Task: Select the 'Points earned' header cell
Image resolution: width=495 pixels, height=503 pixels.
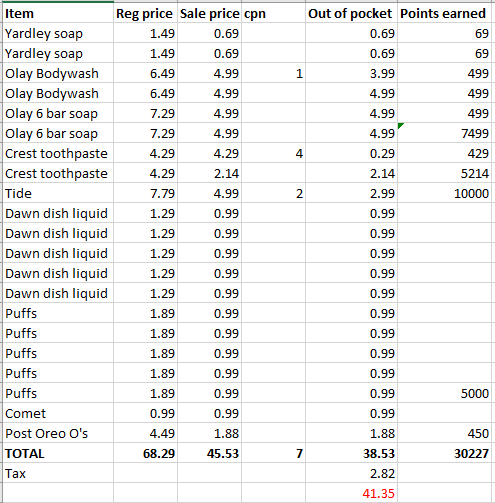Action: pyautogui.click(x=444, y=13)
